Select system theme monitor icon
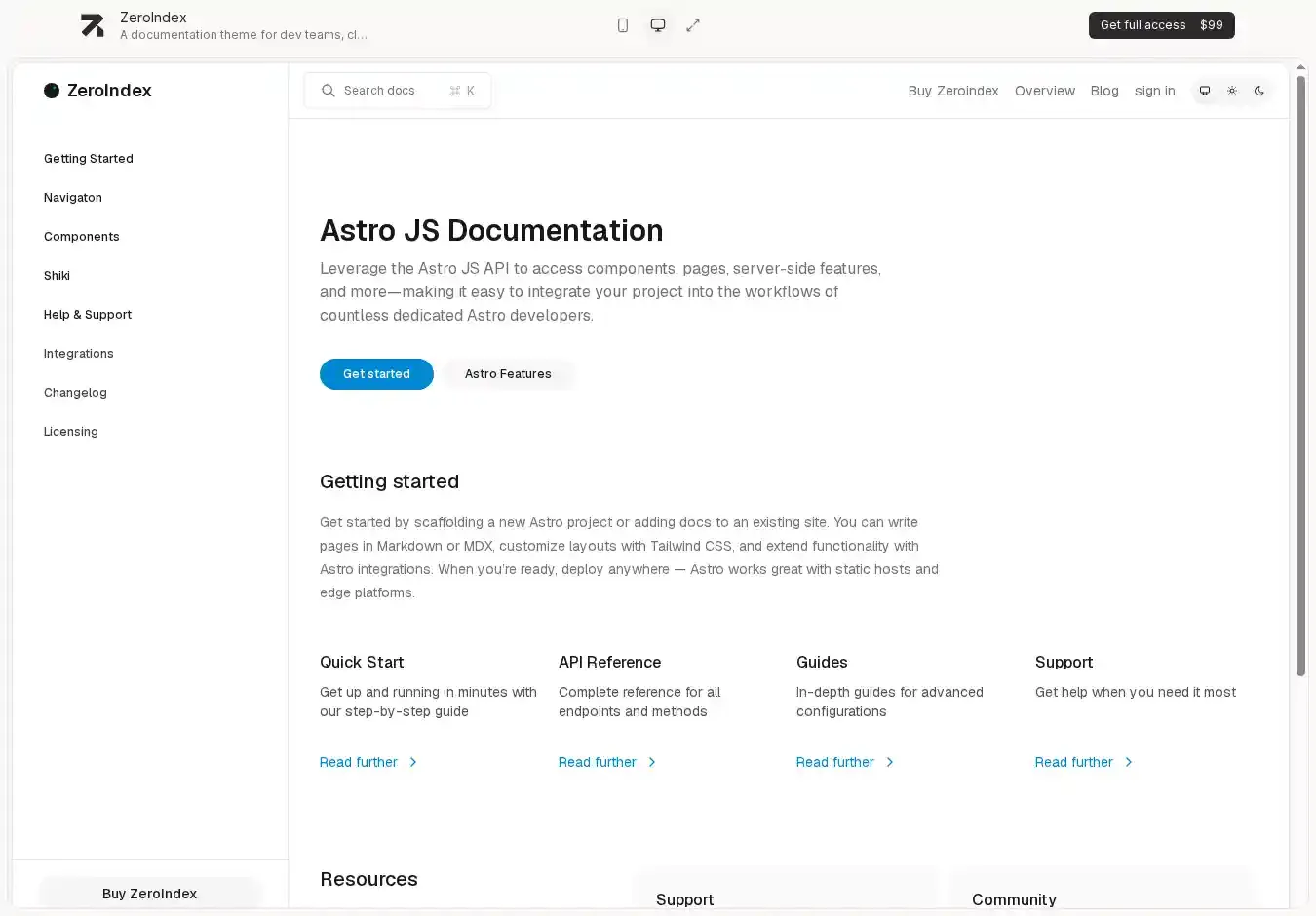 point(1205,91)
